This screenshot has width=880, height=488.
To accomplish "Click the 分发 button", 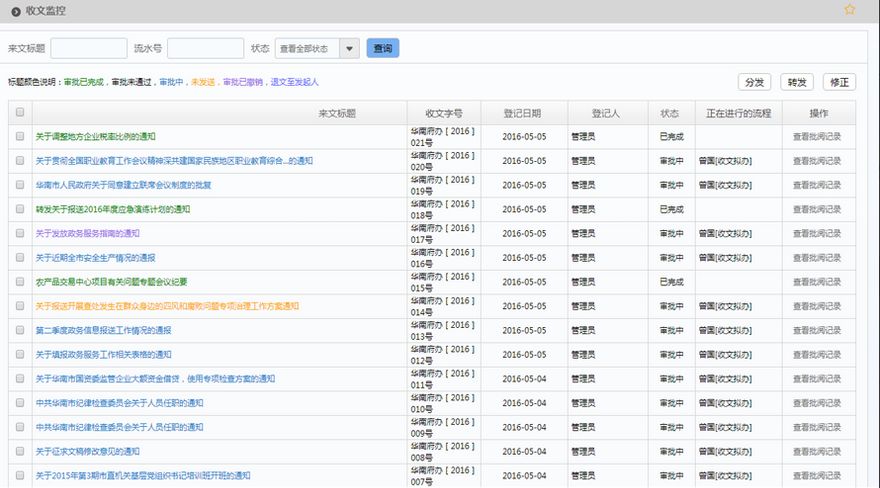I will click(x=755, y=82).
